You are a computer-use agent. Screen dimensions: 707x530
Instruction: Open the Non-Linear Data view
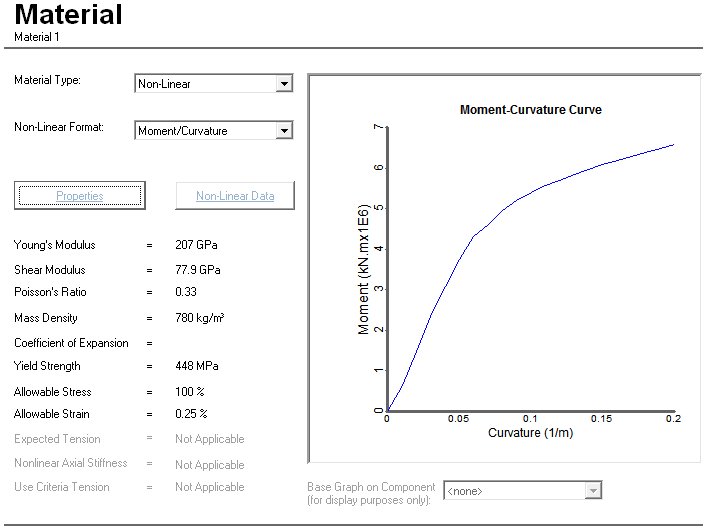click(235, 196)
